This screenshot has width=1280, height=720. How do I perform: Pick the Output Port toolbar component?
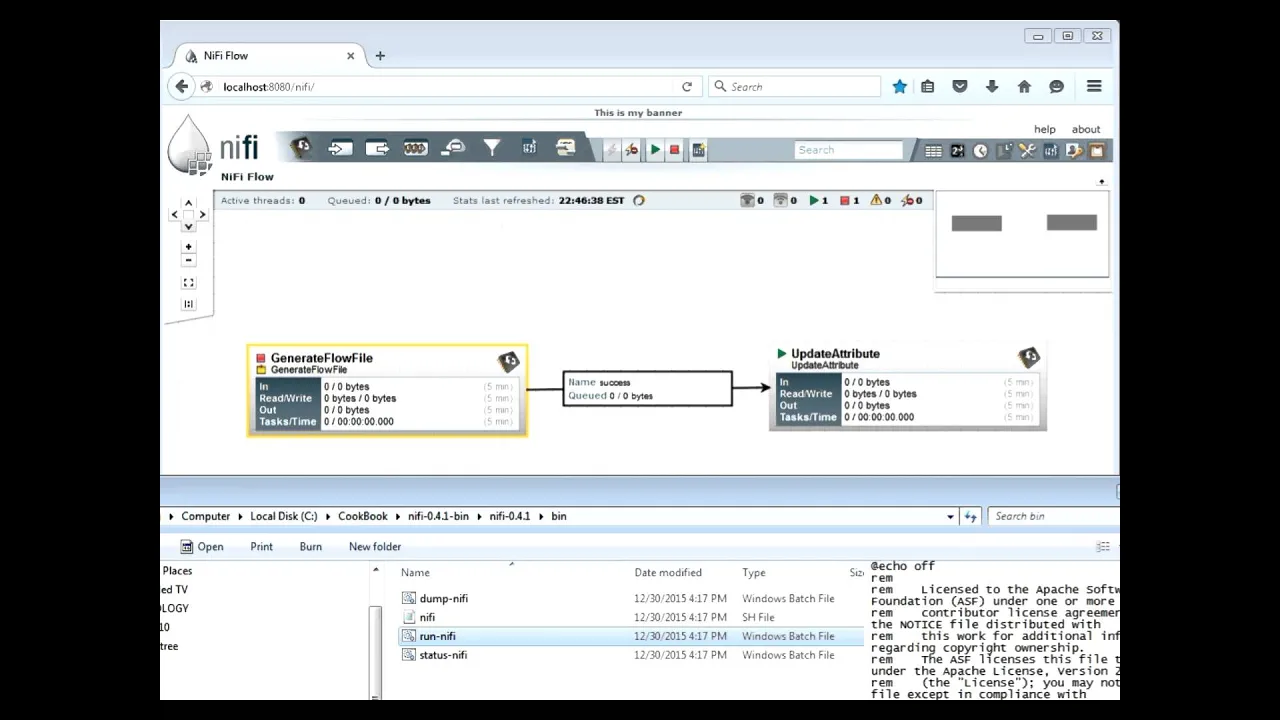coord(378,148)
